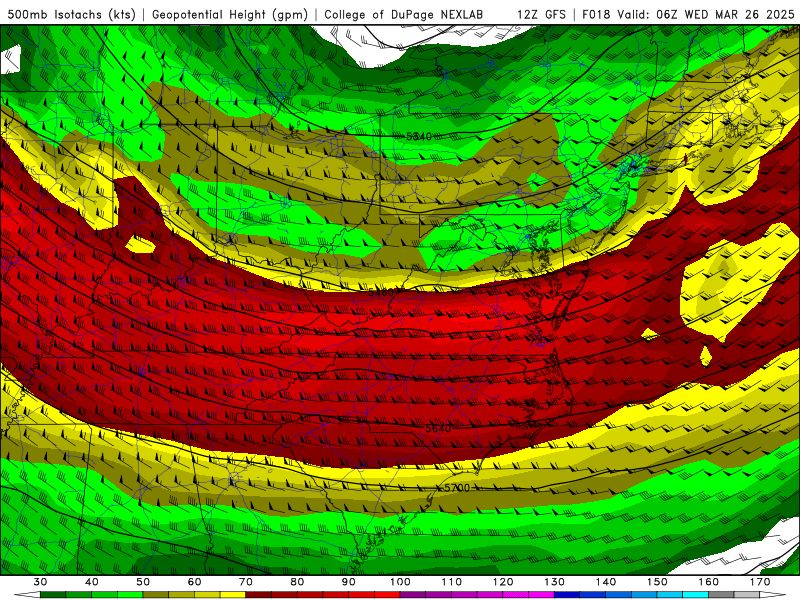Click the 'College of DuPage NEXLAB' label
This screenshot has width=800, height=600.
point(404,15)
